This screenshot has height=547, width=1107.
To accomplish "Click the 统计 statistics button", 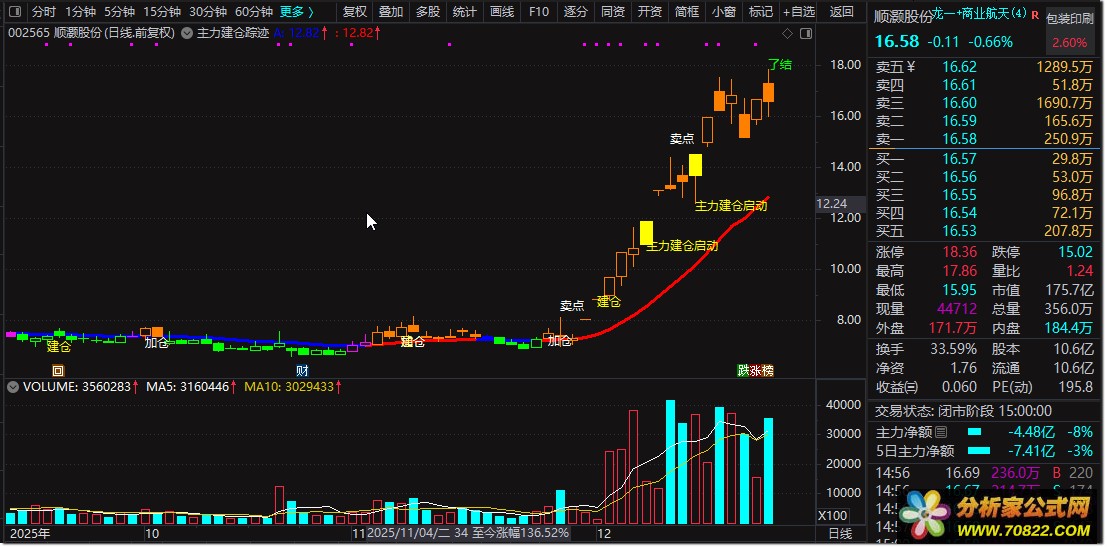I will click(464, 11).
